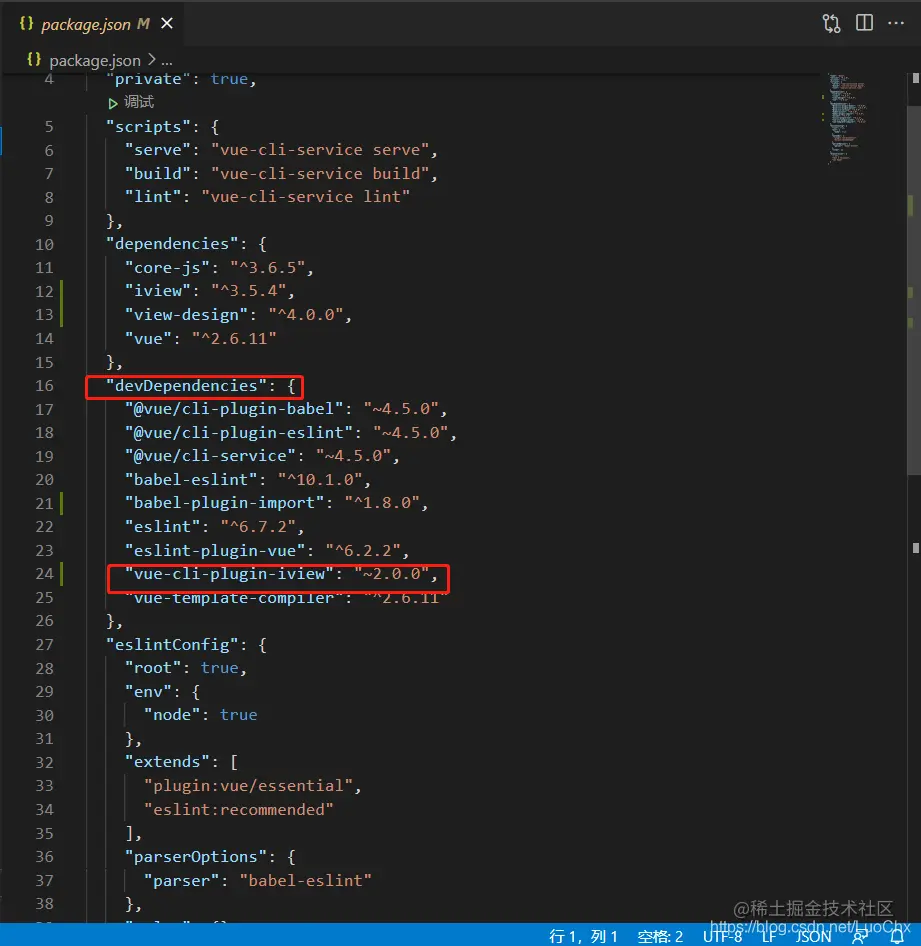Click the minimap code overview

tap(847, 119)
